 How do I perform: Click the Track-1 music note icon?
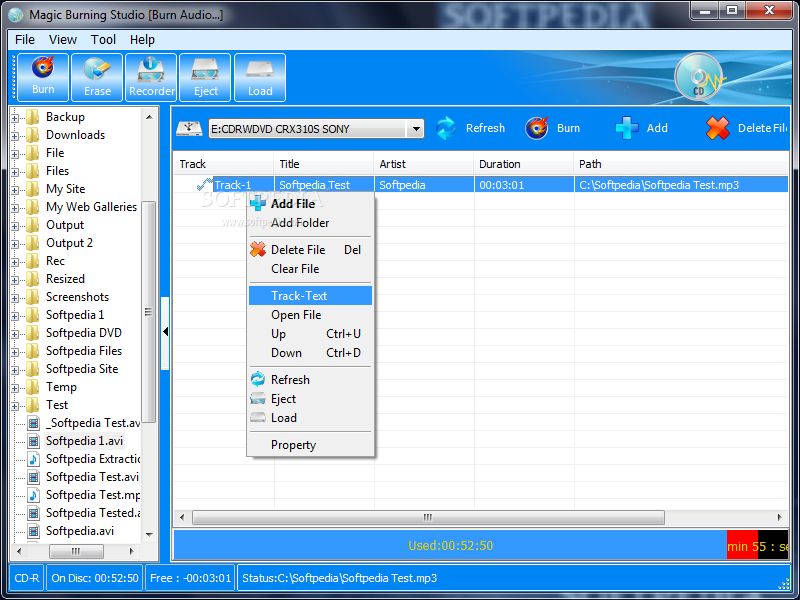(x=205, y=184)
